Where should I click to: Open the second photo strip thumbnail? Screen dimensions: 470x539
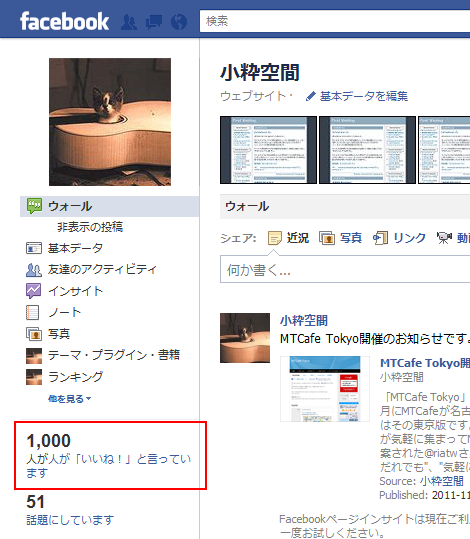tap(367, 150)
